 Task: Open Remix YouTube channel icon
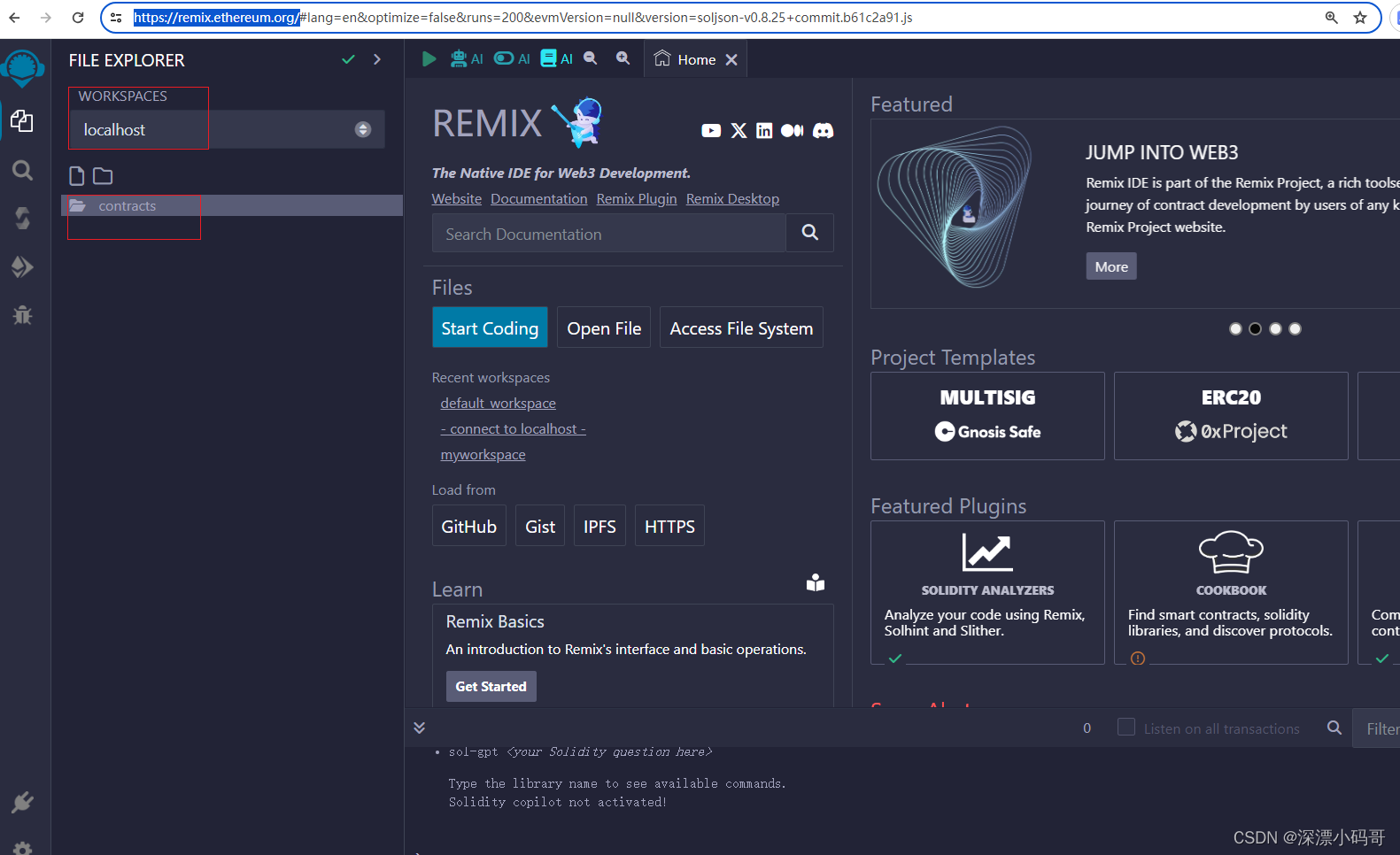click(711, 131)
